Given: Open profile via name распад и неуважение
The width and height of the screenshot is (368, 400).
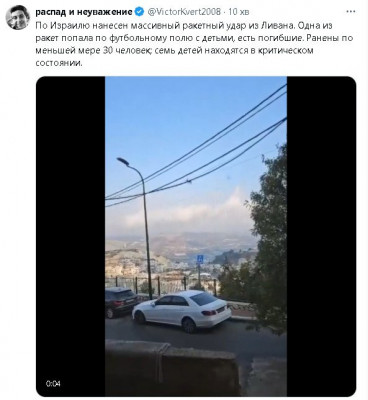Looking at the screenshot, I should click(84, 12).
